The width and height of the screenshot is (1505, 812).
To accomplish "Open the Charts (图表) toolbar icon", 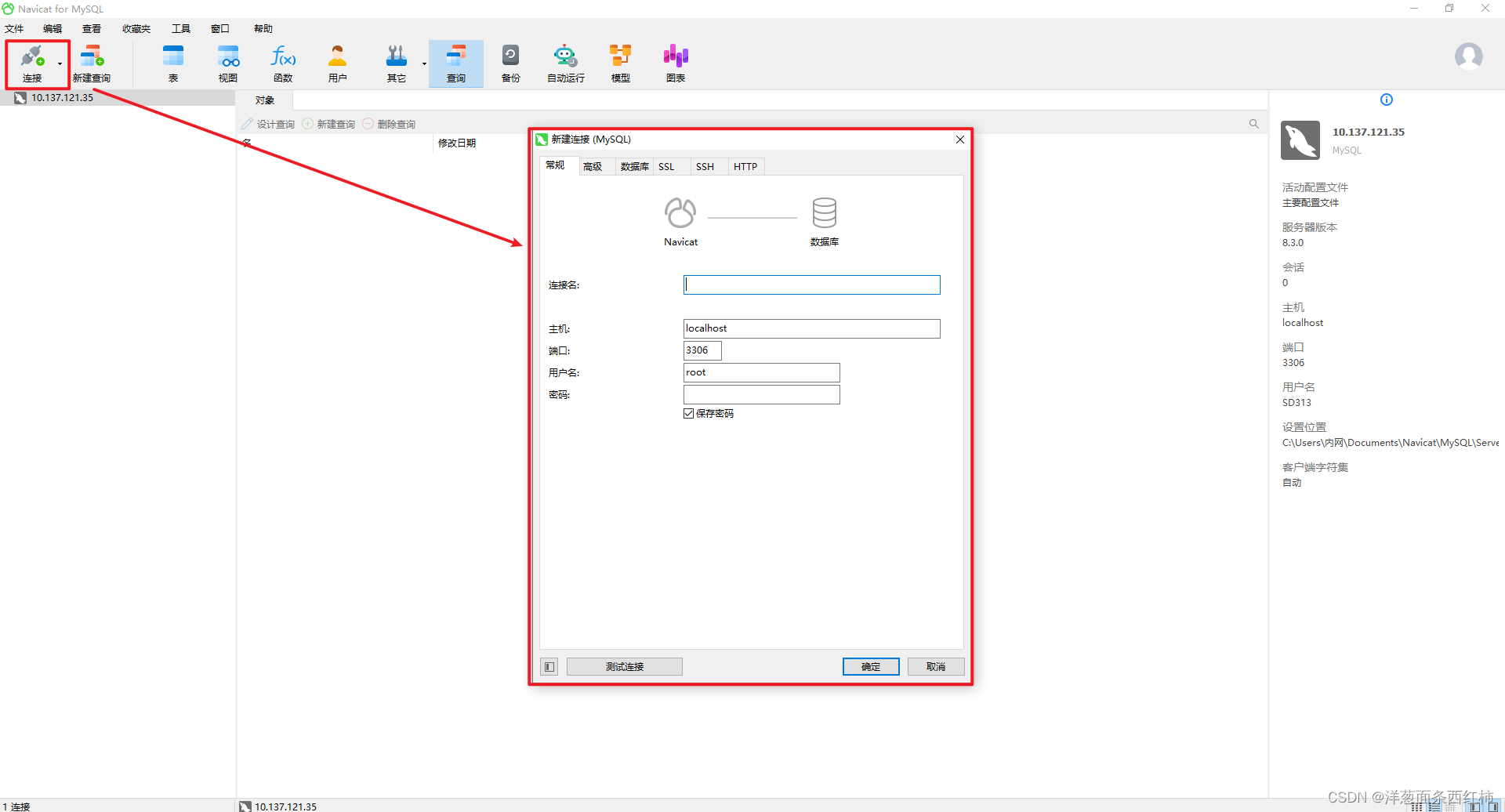I will pos(676,63).
